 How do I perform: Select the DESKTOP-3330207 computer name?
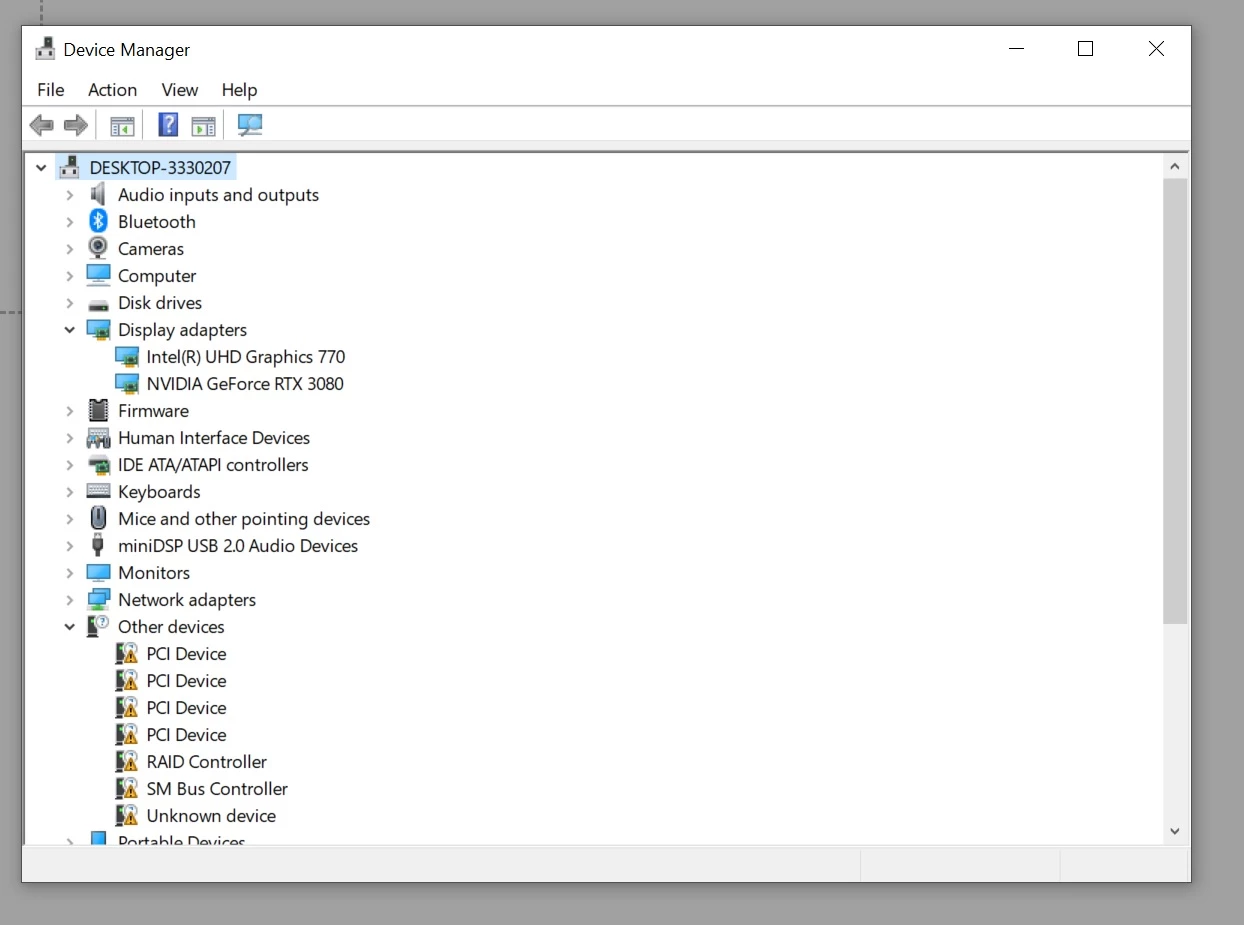(160, 167)
